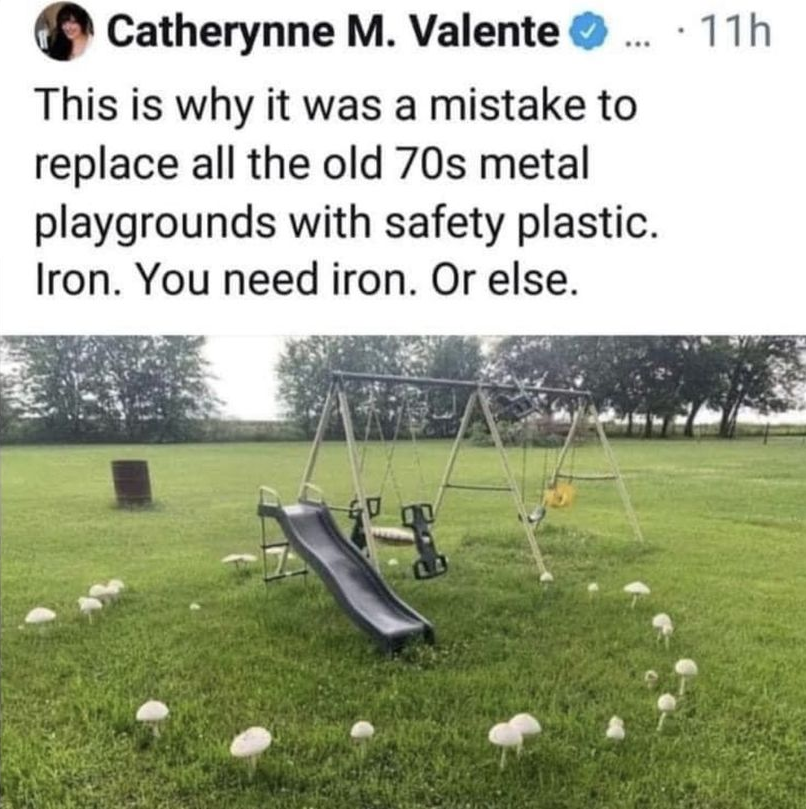
Task: Open Catherynne M. Valente's profile picture
Action: (63, 32)
